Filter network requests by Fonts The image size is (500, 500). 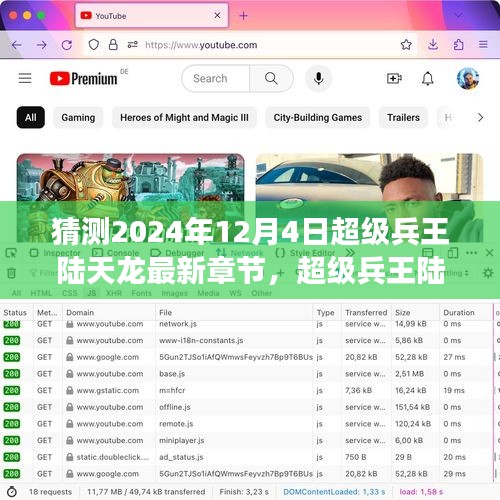coord(141,293)
